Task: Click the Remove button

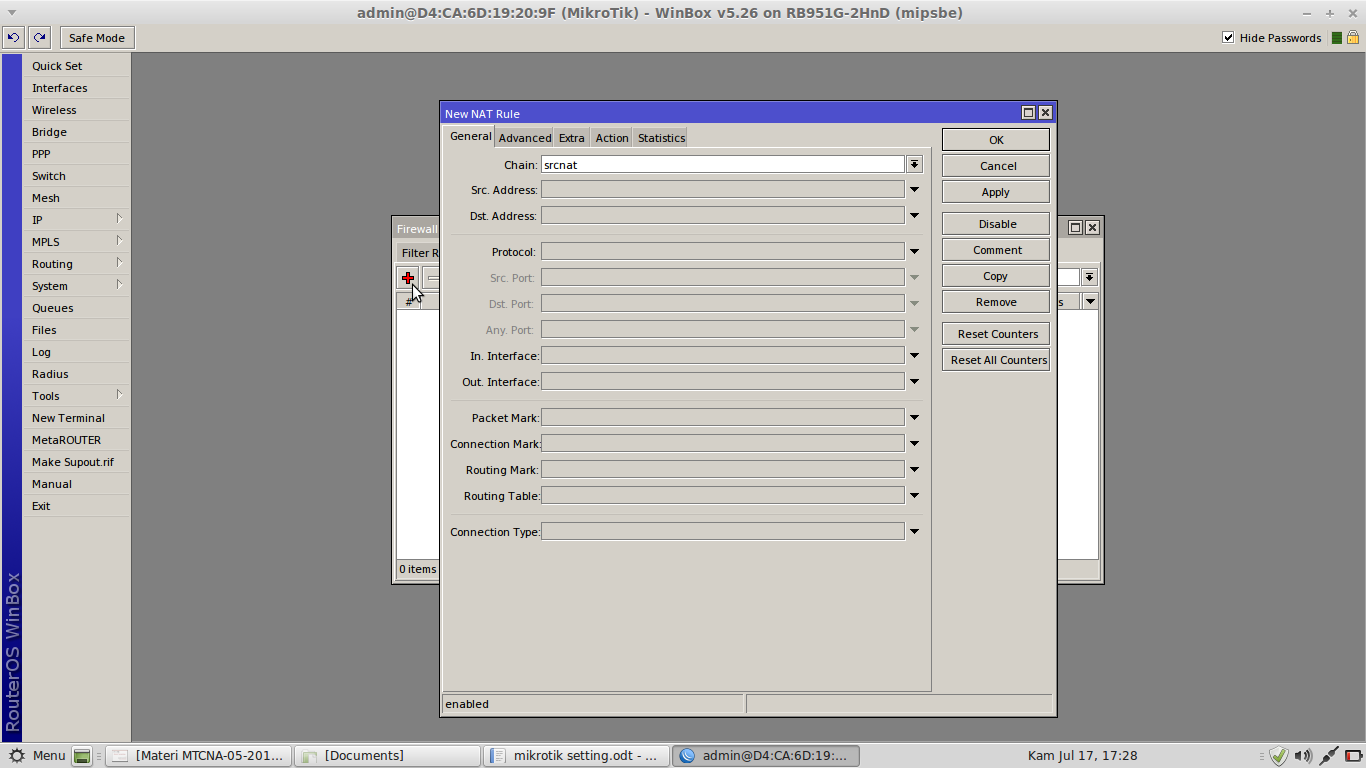Action: pos(996,302)
